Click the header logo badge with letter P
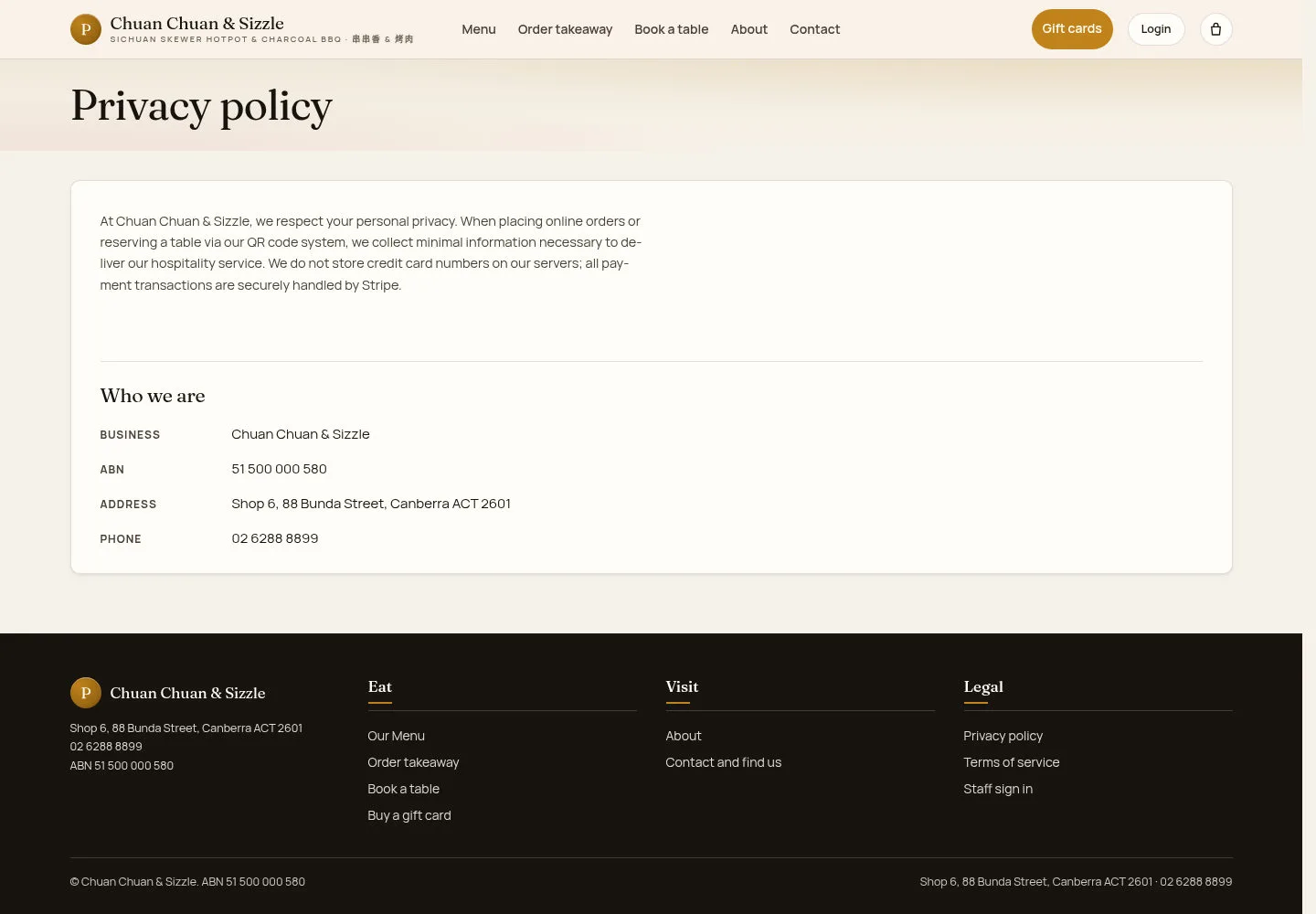 coord(86,29)
